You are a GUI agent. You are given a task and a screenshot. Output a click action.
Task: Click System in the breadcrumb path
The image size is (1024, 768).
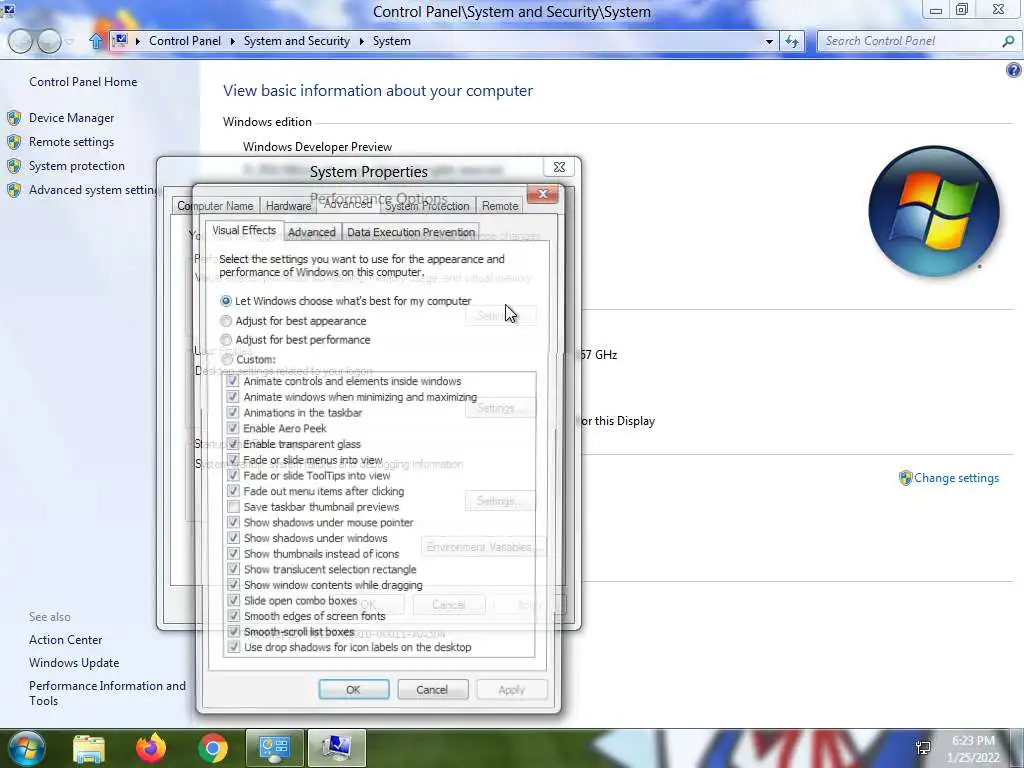tap(392, 41)
